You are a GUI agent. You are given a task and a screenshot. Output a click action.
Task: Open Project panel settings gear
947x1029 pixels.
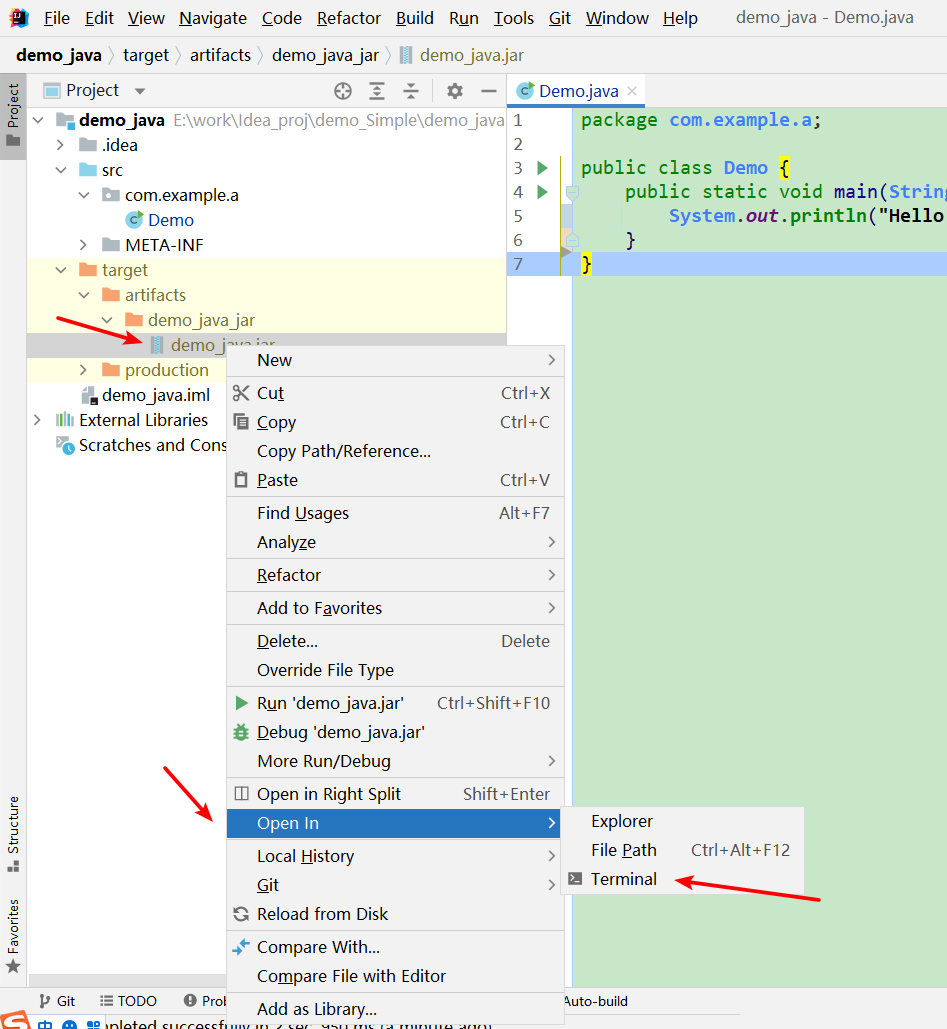pyautogui.click(x=455, y=91)
